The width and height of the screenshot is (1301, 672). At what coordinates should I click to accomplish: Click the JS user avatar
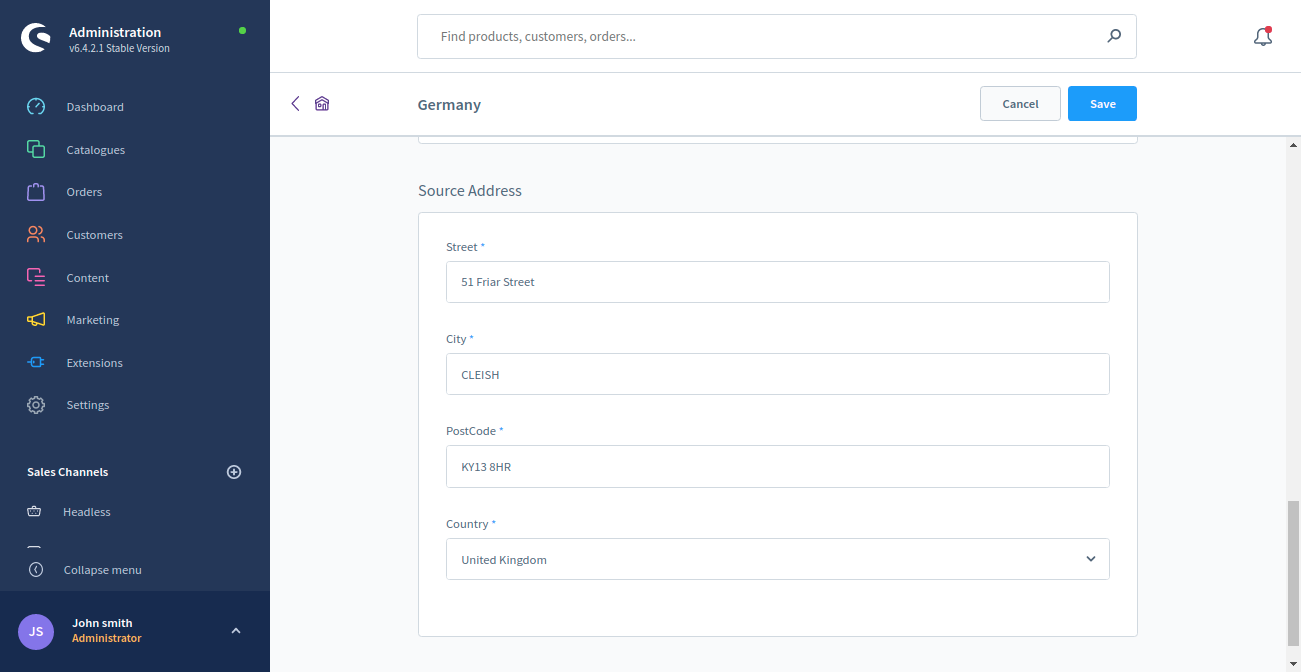(36, 631)
